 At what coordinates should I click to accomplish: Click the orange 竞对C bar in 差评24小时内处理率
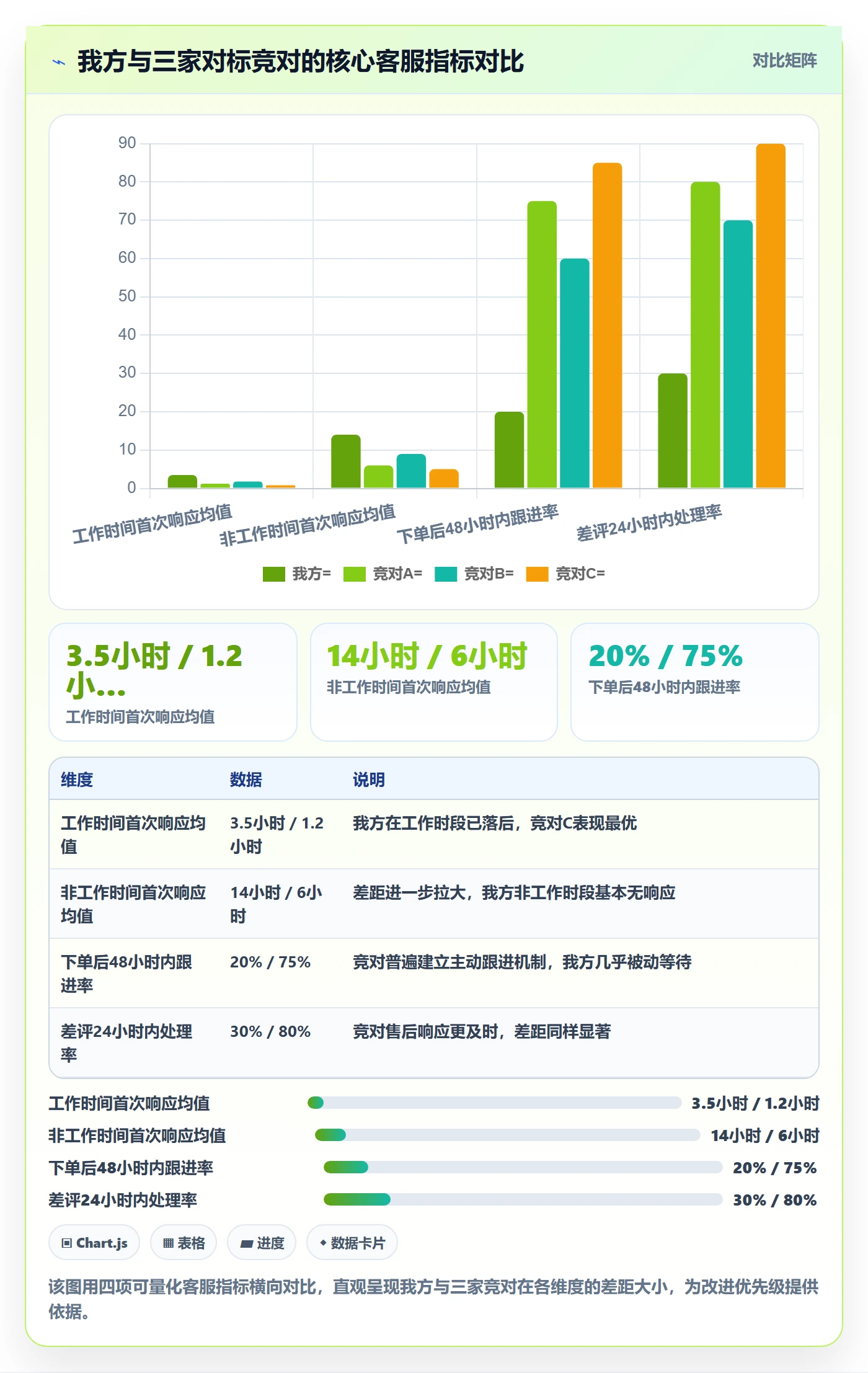(771, 316)
